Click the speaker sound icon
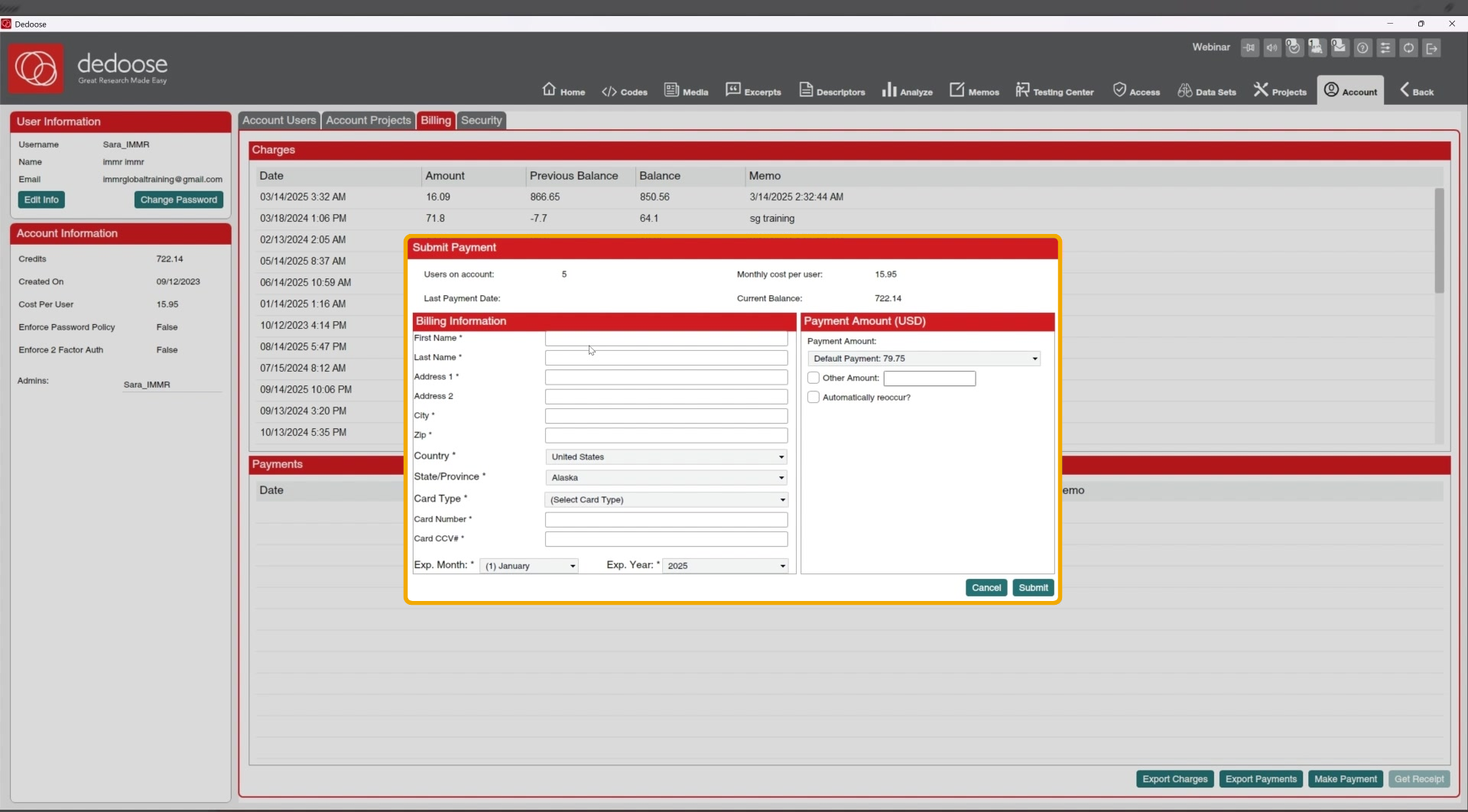Image resolution: width=1468 pixels, height=812 pixels. pyautogui.click(x=1272, y=47)
